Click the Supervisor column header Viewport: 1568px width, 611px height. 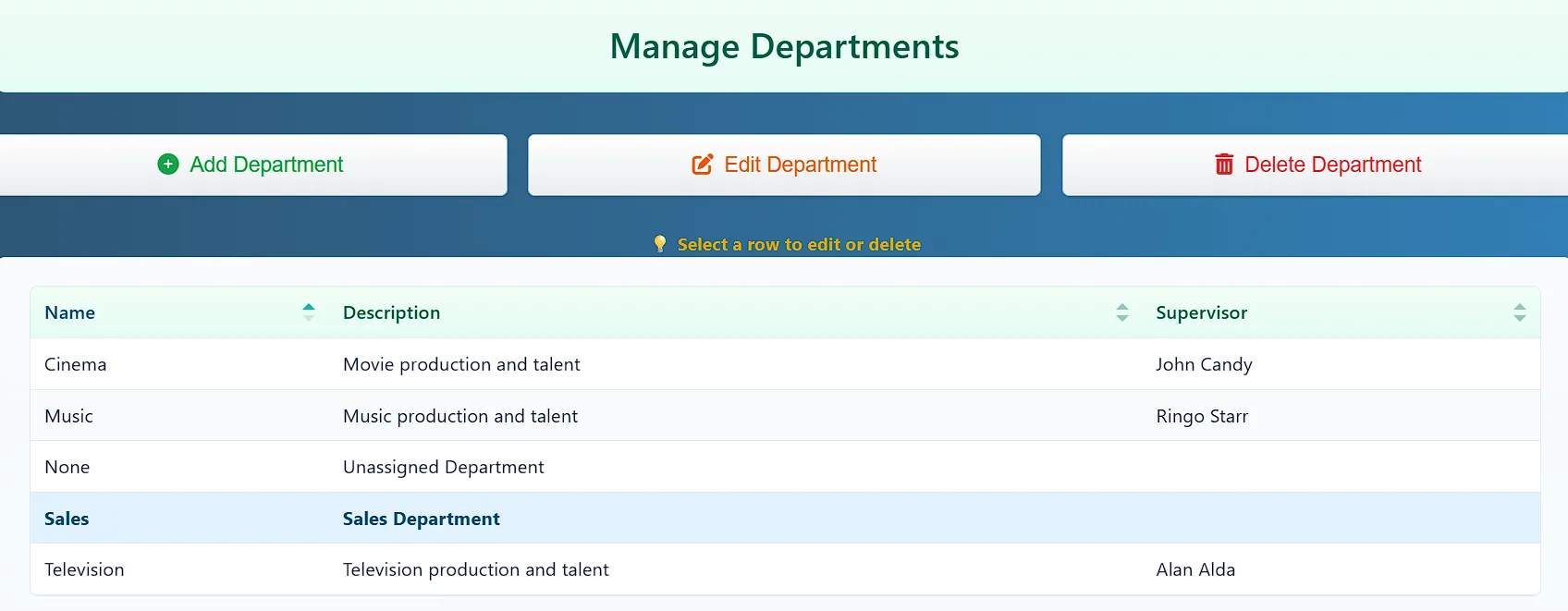(1202, 312)
